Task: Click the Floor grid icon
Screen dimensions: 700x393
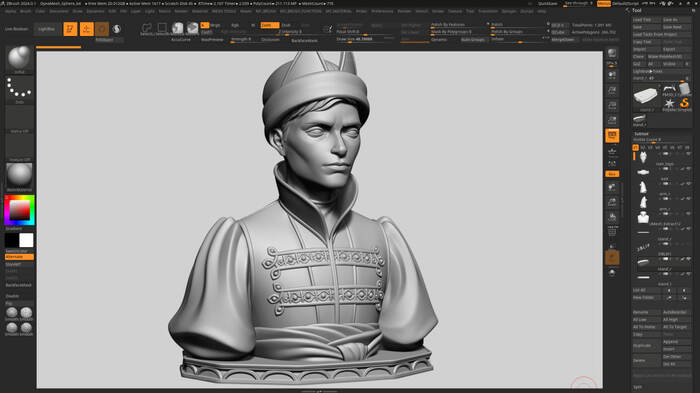Action: (x=612, y=152)
